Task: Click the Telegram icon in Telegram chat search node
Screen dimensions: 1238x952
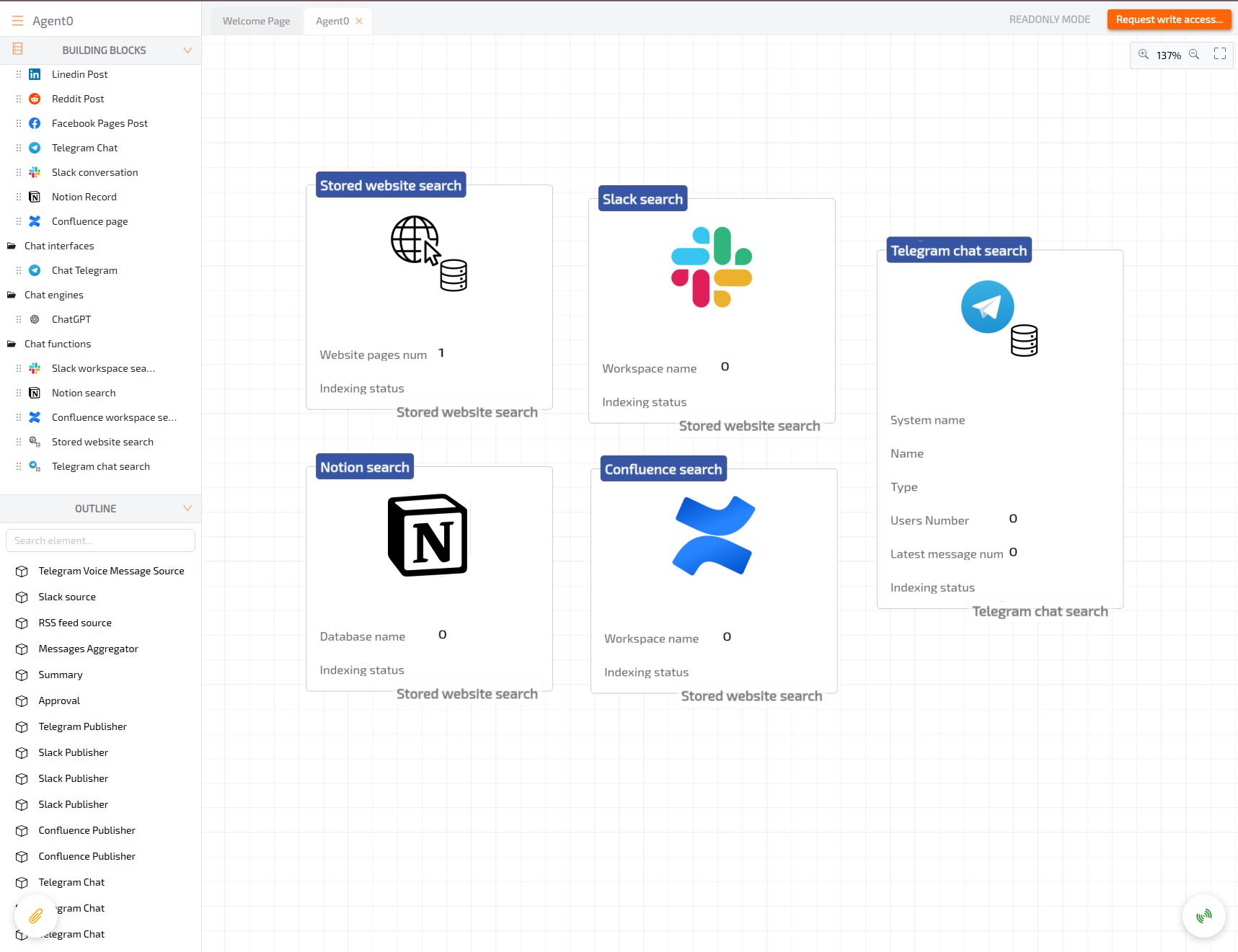Action: point(988,307)
